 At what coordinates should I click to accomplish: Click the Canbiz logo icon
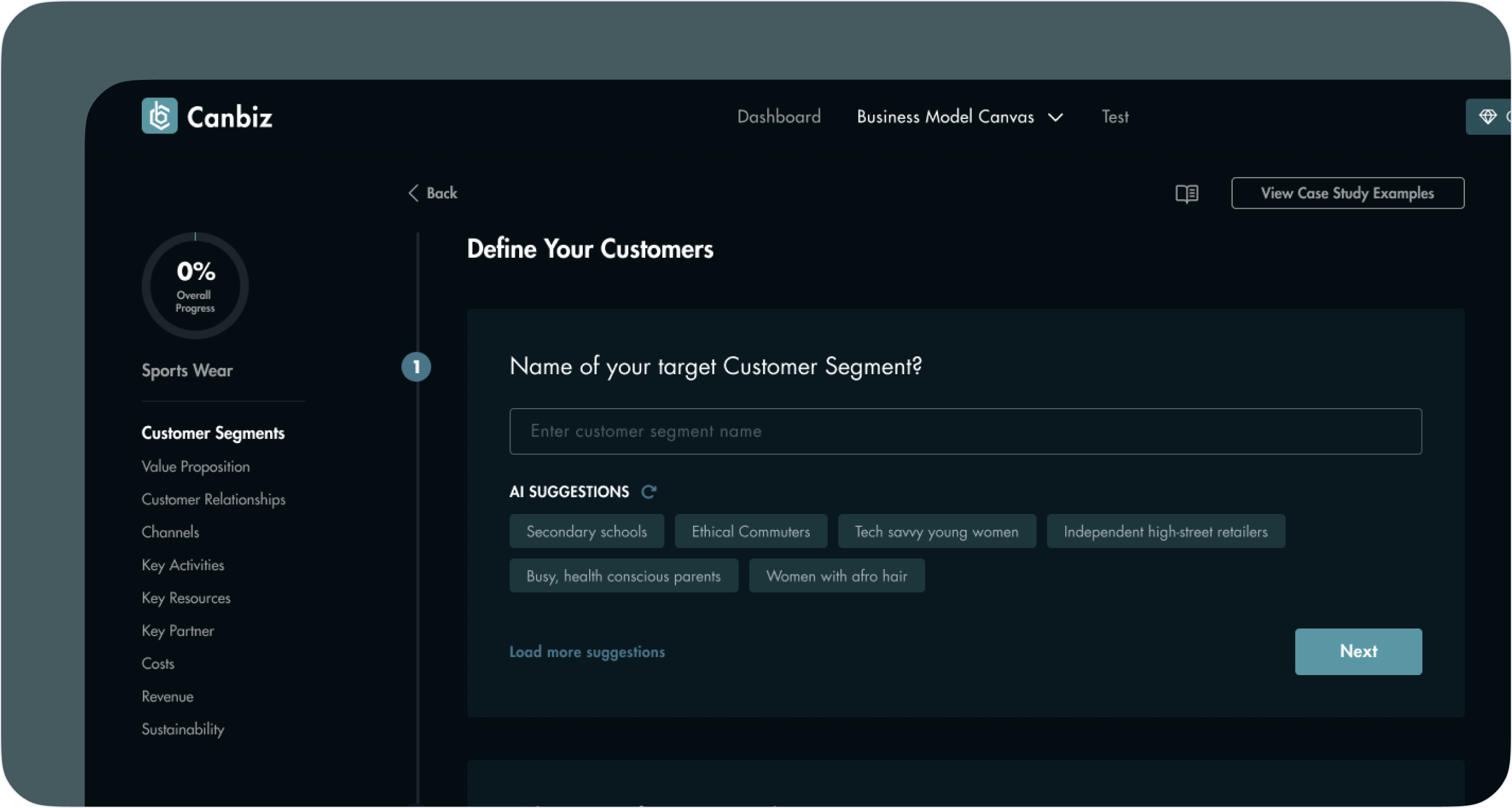159,115
